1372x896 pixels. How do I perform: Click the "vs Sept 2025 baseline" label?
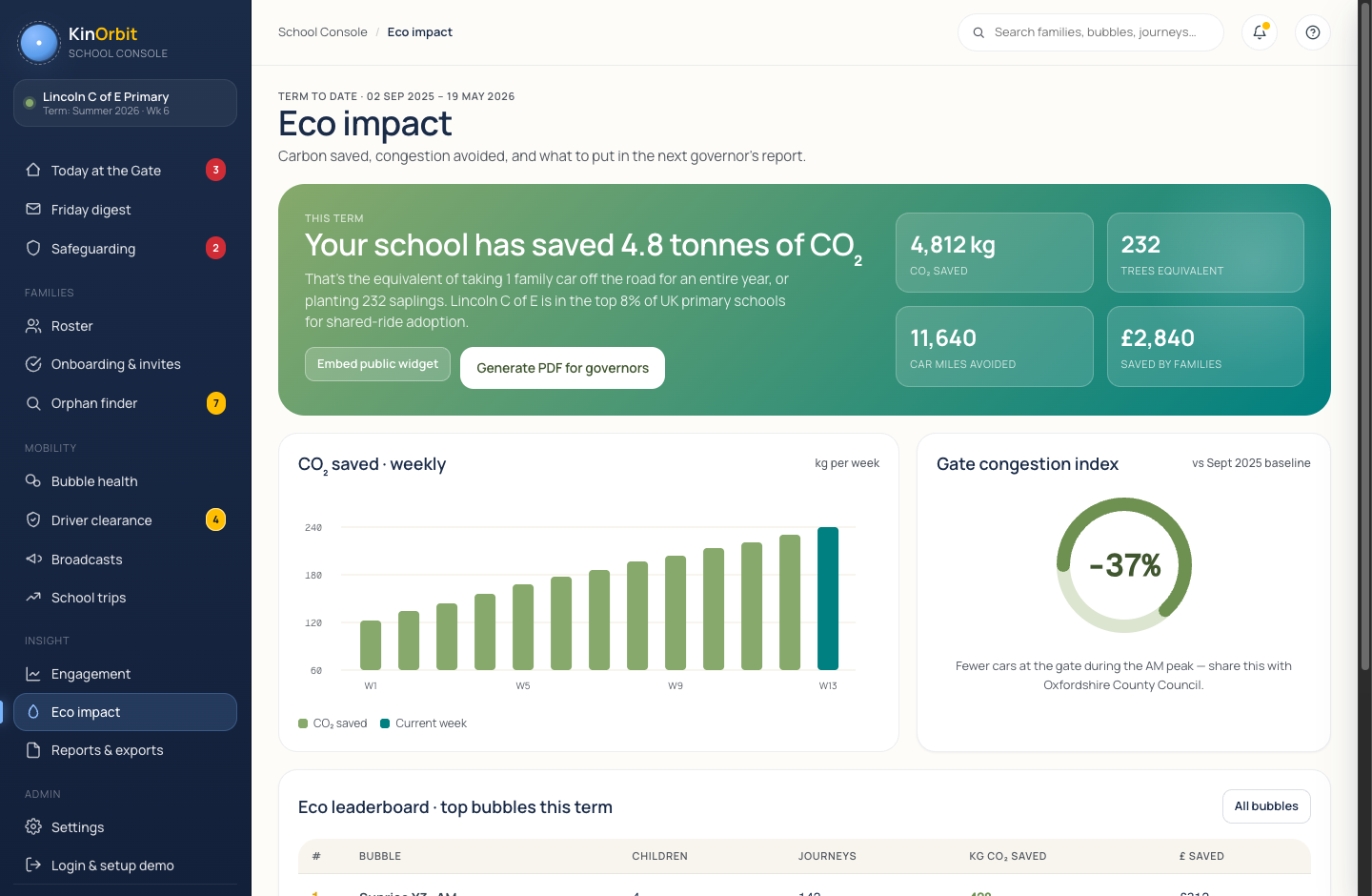[1251, 463]
